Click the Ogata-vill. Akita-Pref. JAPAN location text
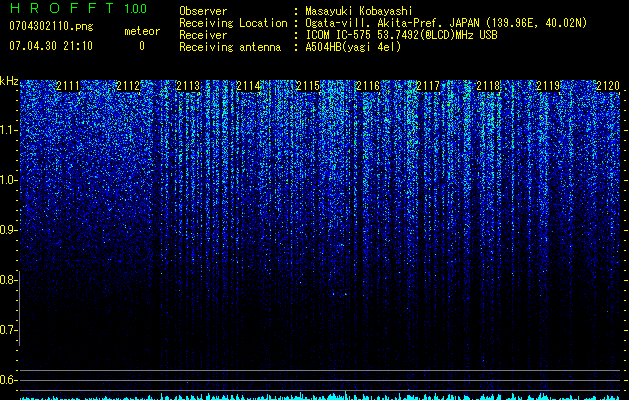Image resolution: width=629 pixels, height=400 pixels. 446,23
